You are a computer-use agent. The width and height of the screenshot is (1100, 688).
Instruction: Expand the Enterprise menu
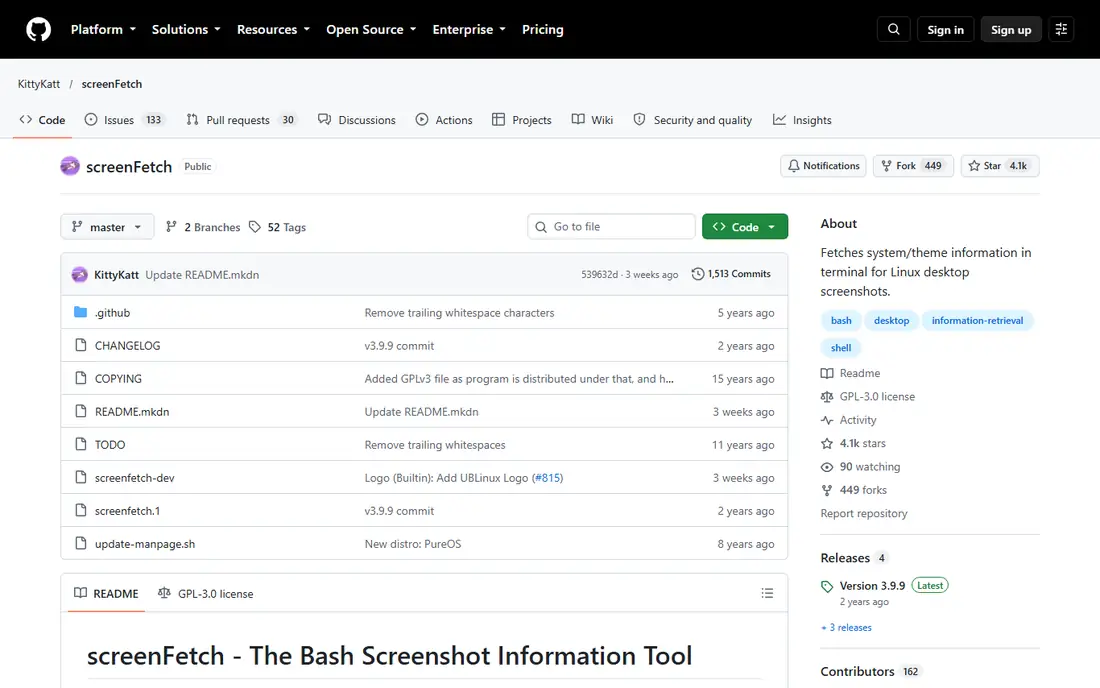pos(469,29)
